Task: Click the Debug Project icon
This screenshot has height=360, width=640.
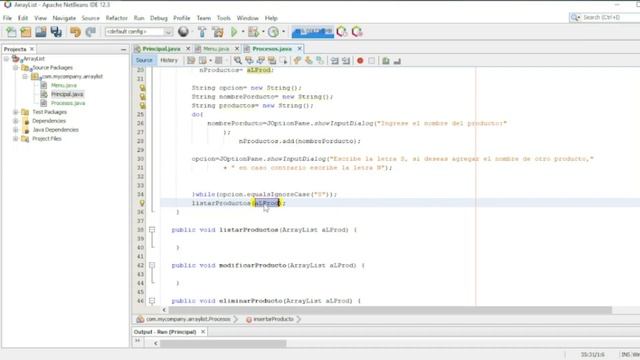Action: click(x=253, y=32)
